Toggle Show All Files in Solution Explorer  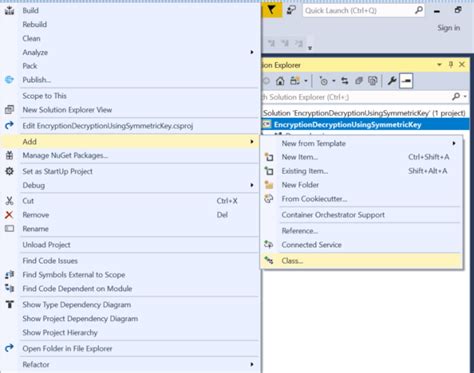(x=373, y=81)
